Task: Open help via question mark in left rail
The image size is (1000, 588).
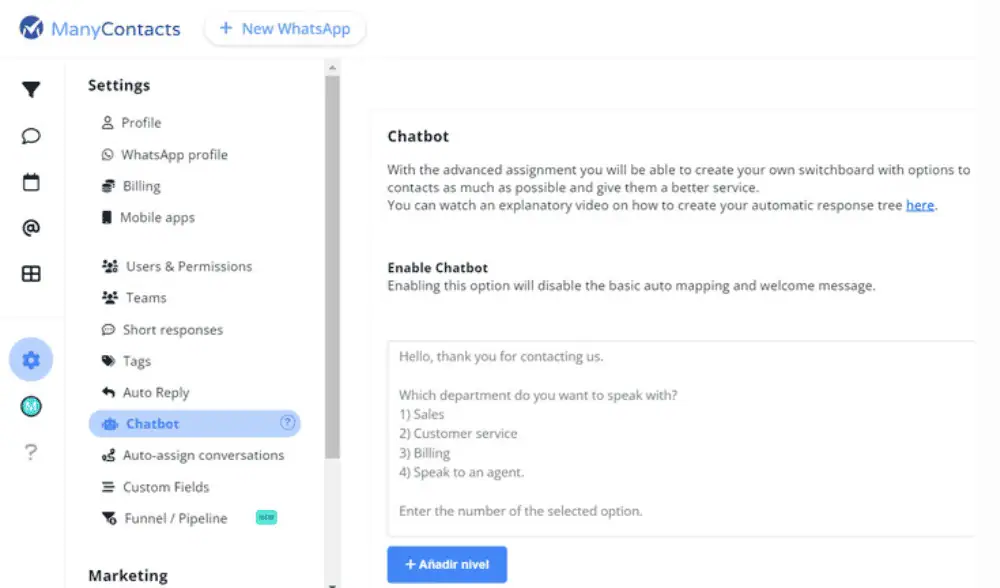Action: click(31, 453)
